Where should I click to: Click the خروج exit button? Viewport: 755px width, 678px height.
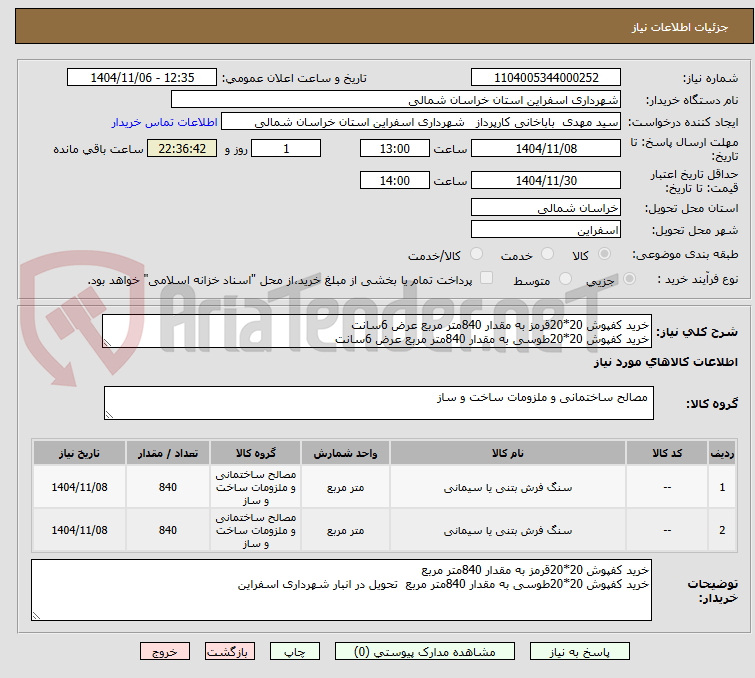click(x=165, y=652)
